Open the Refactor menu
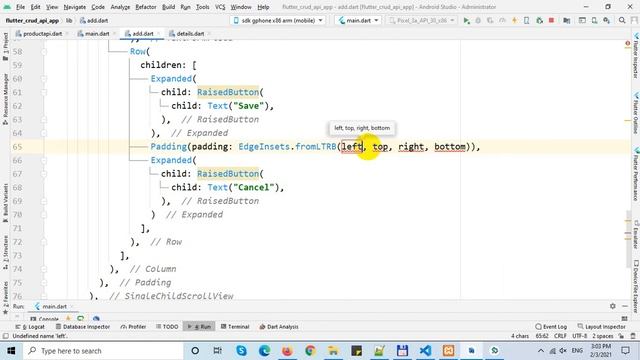Image resolution: width=640 pixels, height=360 pixels. pyautogui.click(x=146, y=7)
